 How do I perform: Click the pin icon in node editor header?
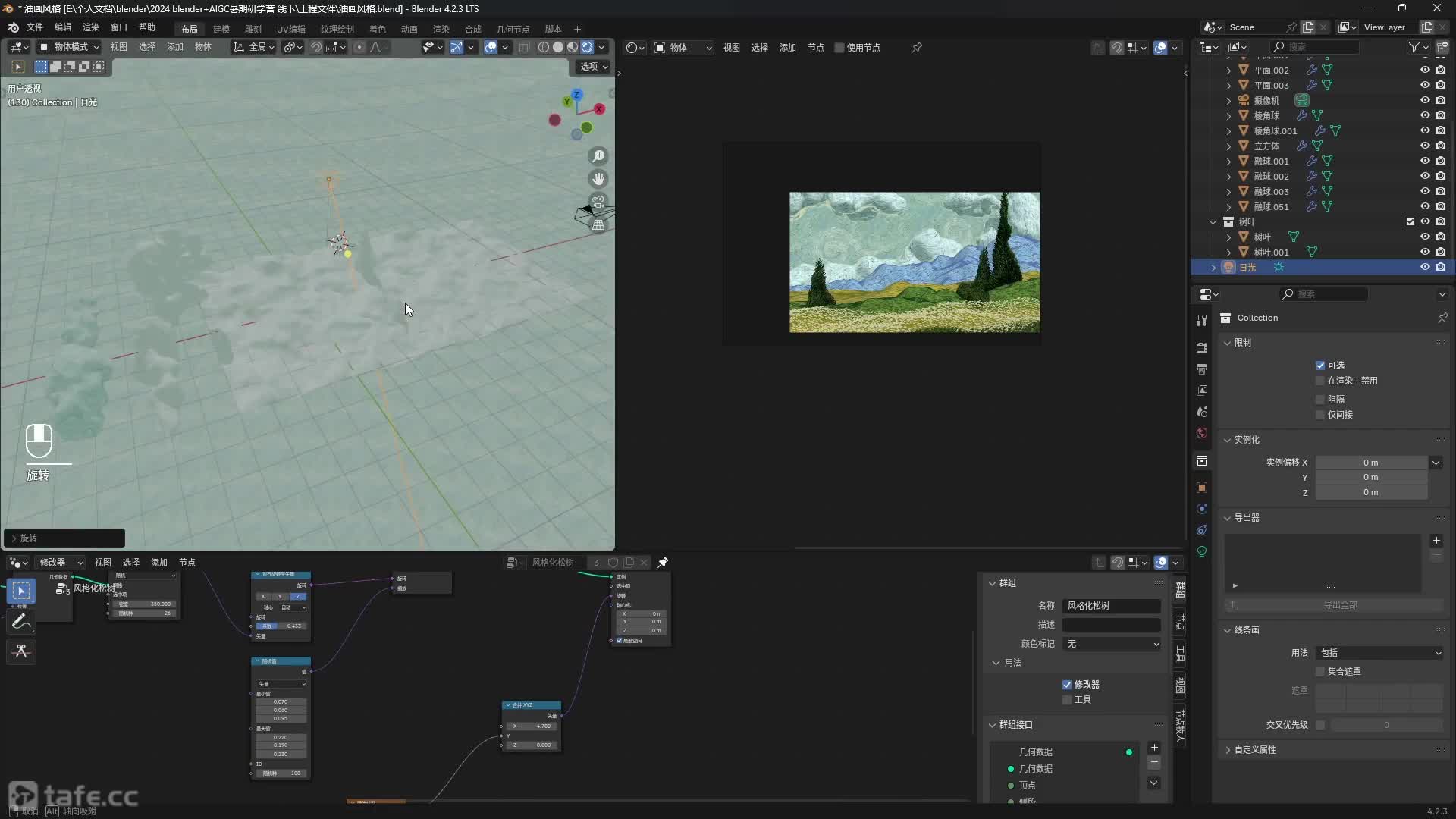[663, 563]
